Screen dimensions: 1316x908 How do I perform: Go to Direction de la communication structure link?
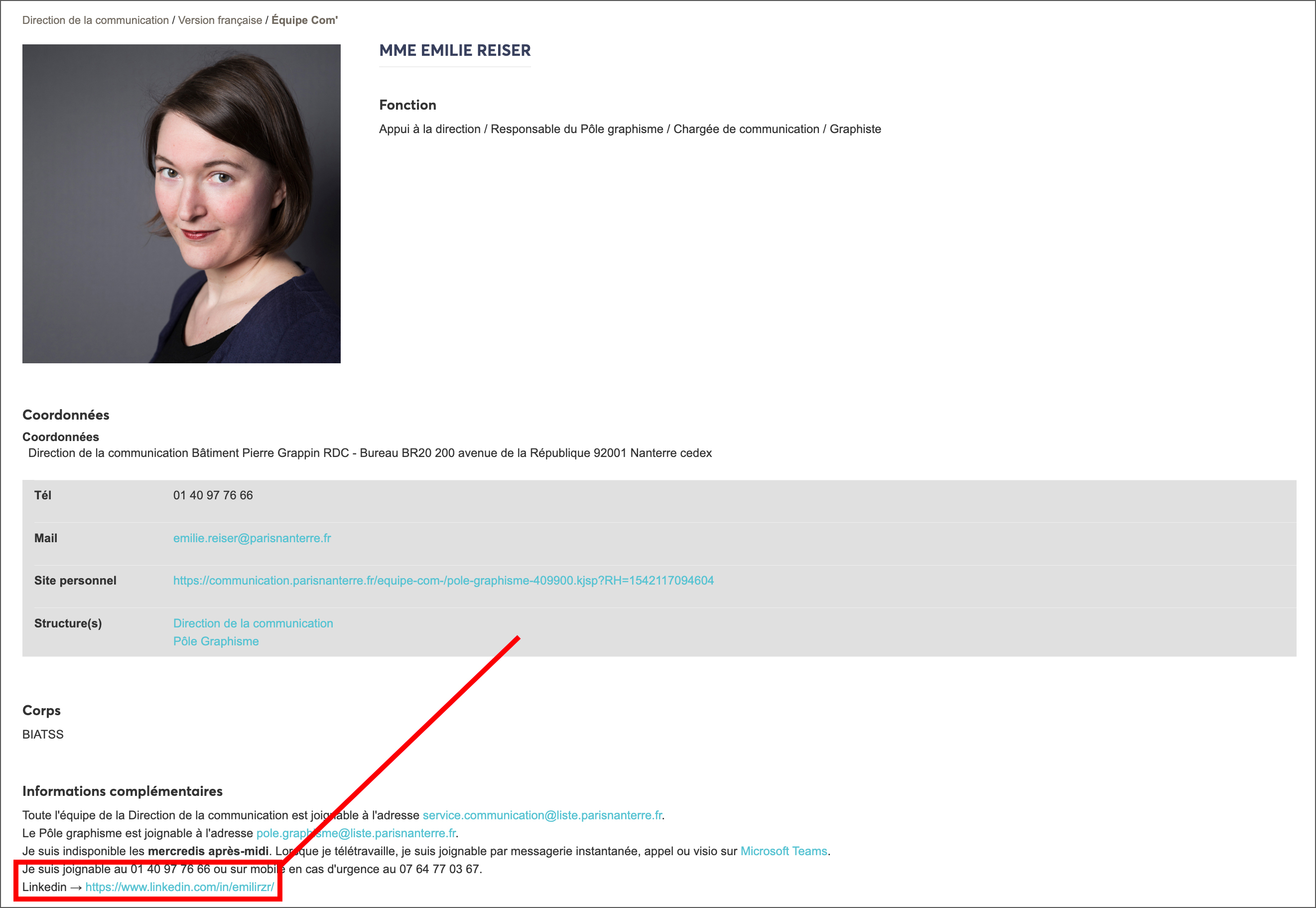point(253,623)
